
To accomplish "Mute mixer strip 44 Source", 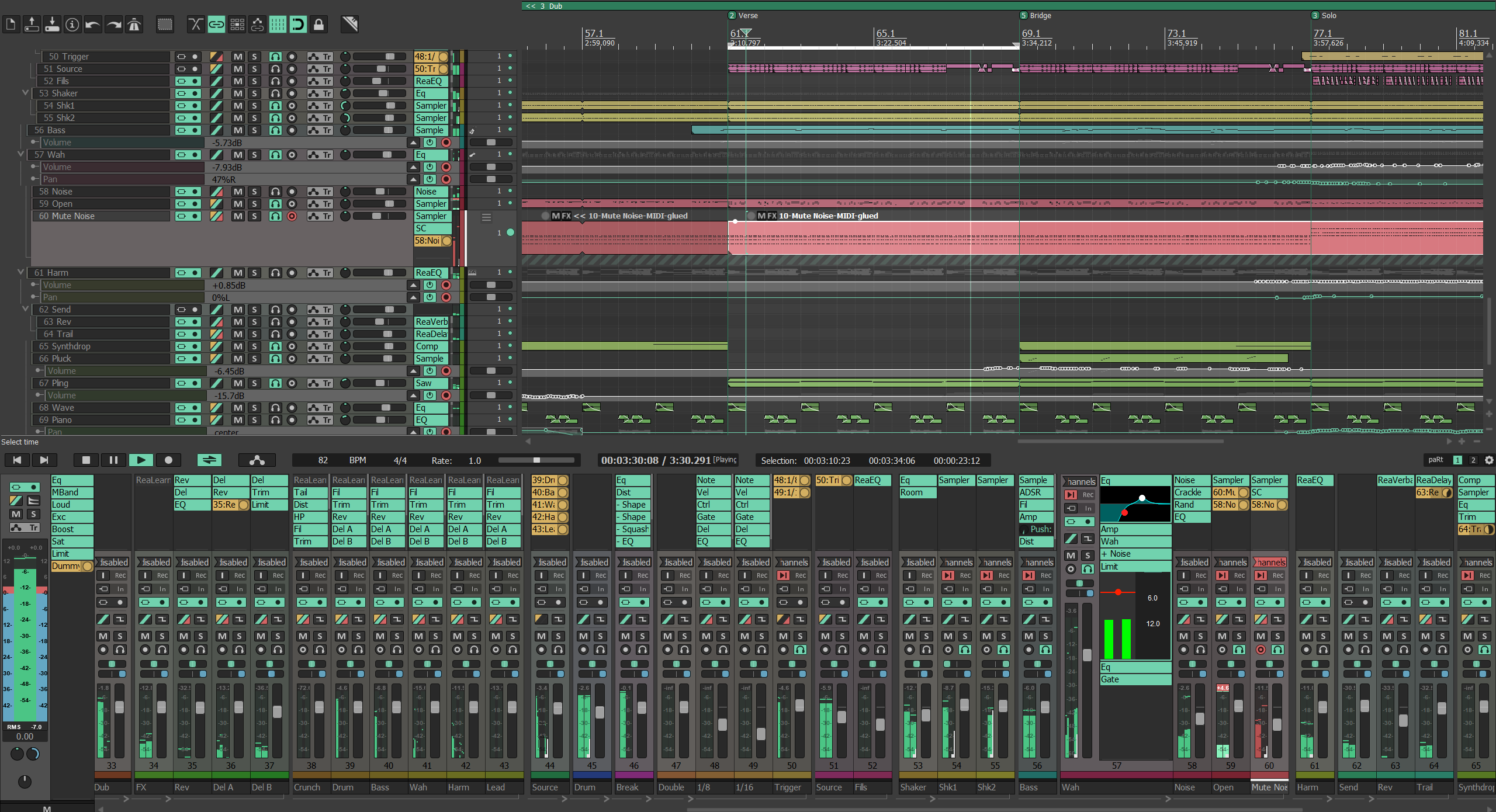I will [x=542, y=636].
